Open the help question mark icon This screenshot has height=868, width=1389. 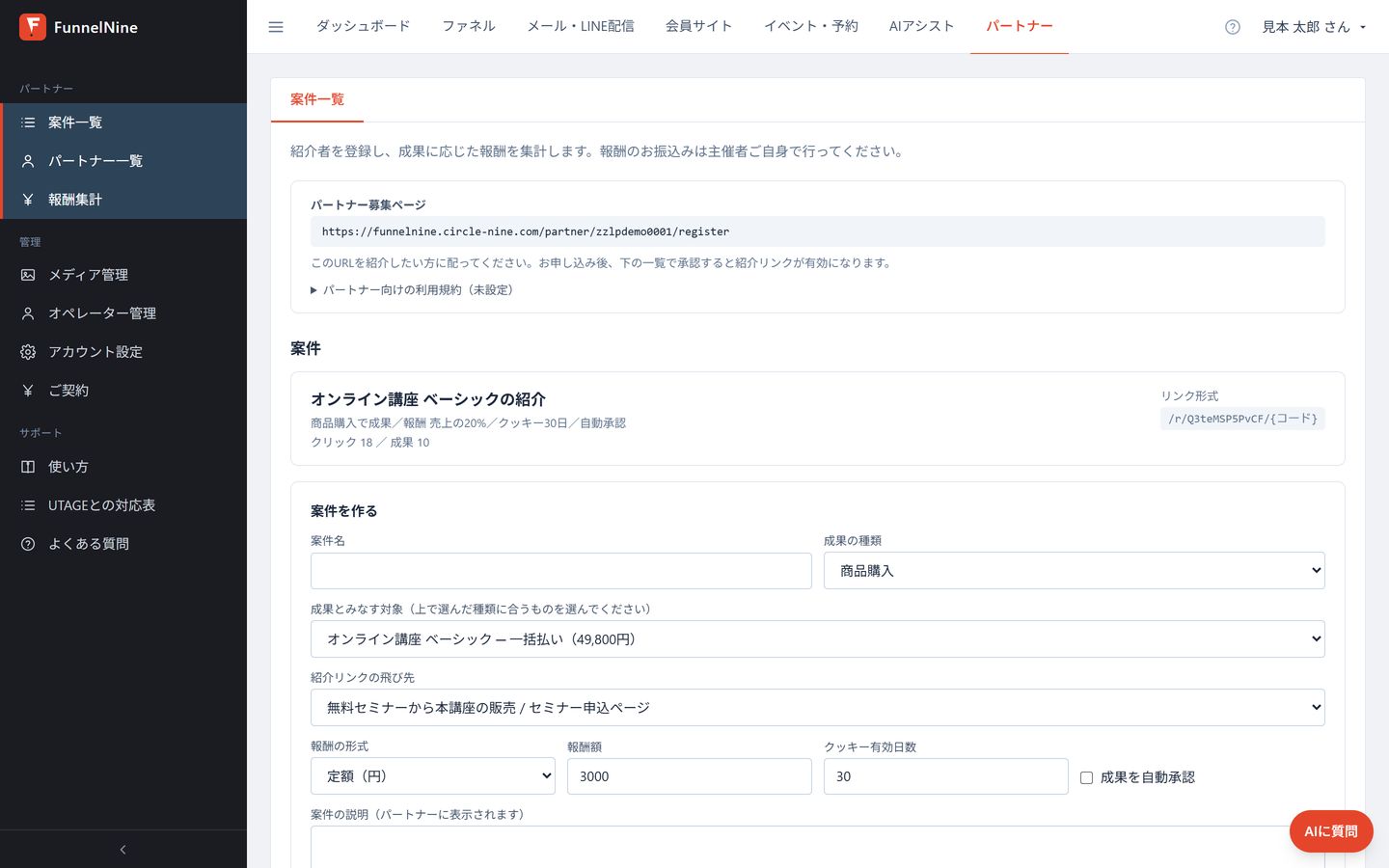pyautogui.click(x=1232, y=27)
